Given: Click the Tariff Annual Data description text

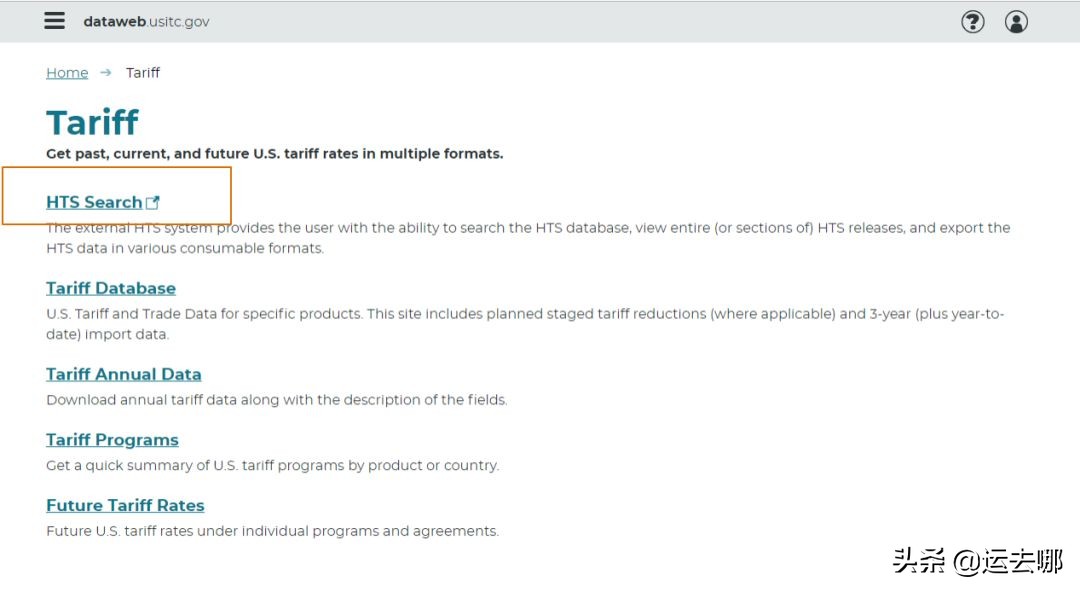Looking at the screenshot, I should [x=277, y=400].
